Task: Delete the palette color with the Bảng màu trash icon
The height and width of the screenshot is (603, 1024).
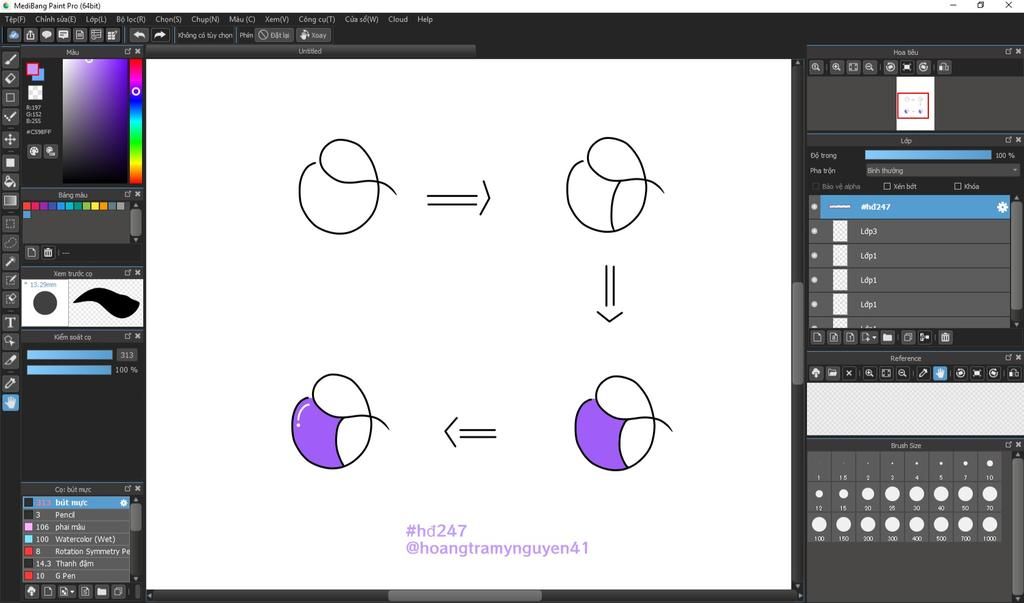Action: point(48,252)
